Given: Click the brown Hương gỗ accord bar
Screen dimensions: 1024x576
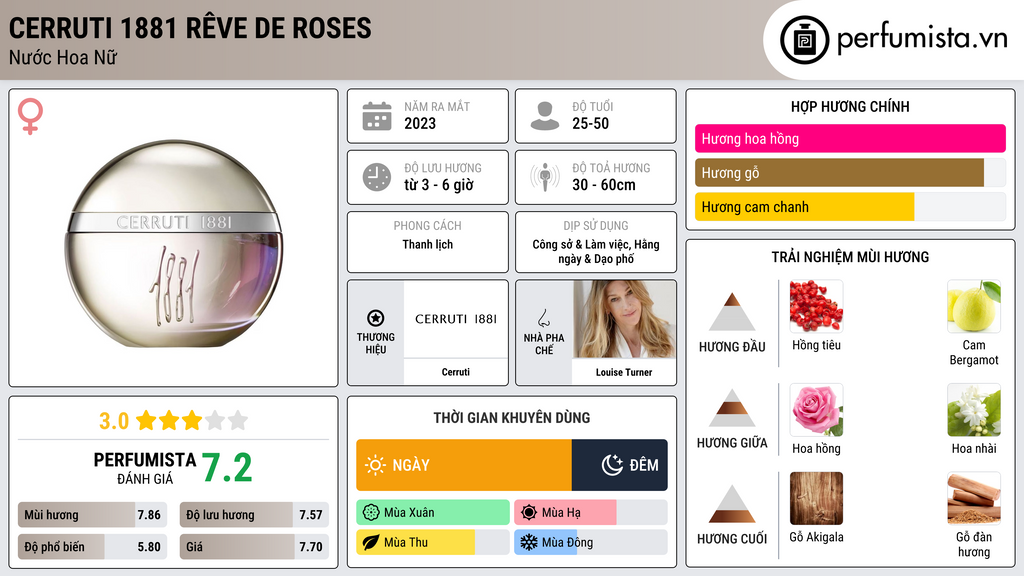Looking at the screenshot, I should pos(839,173).
